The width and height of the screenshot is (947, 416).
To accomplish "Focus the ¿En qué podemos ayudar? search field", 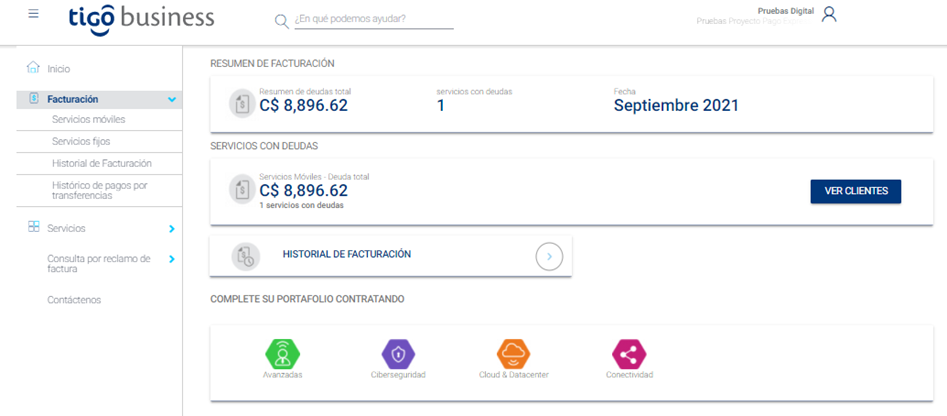I will 374,19.
